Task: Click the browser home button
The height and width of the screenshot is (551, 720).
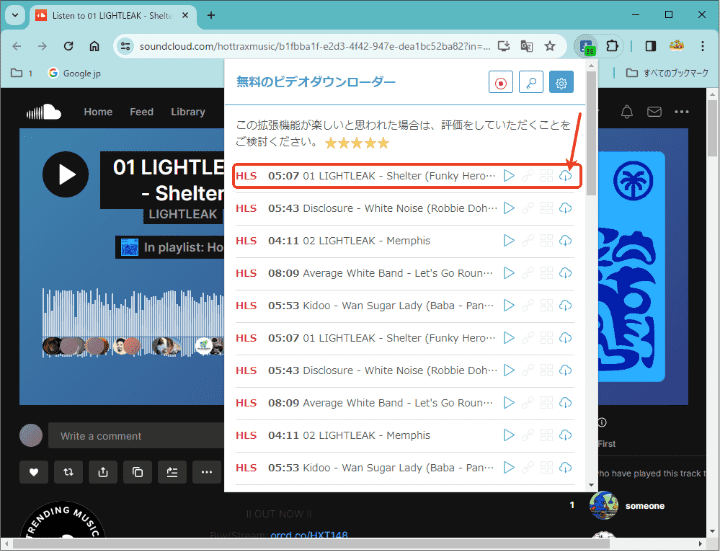Action: (x=94, y=46)
